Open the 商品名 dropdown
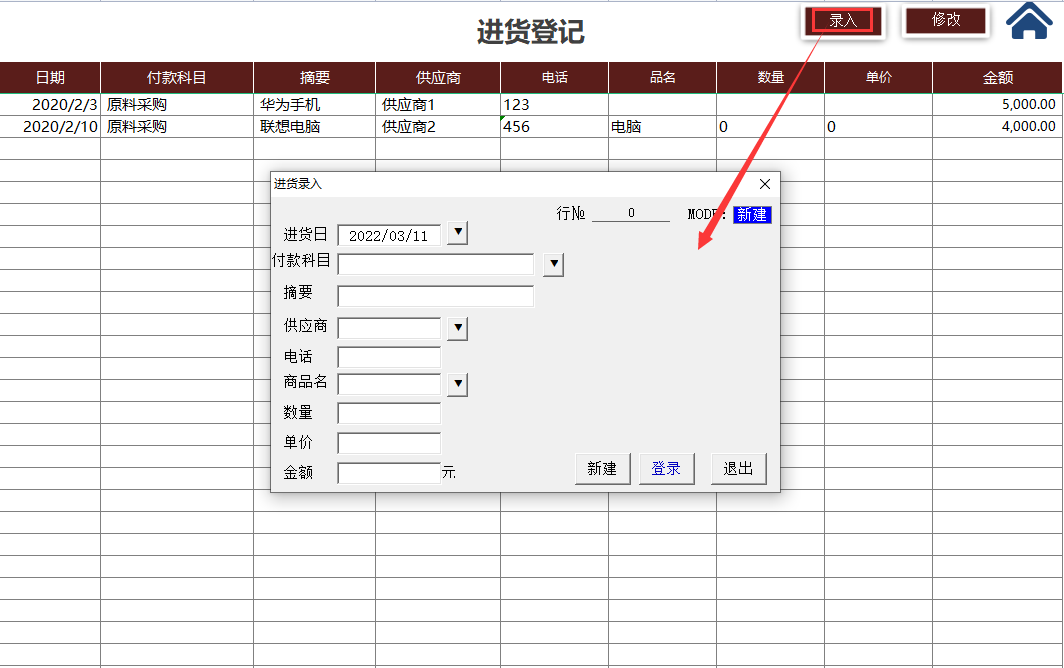The width and height of the screenshot is (1064, 668). pos(457,384)
